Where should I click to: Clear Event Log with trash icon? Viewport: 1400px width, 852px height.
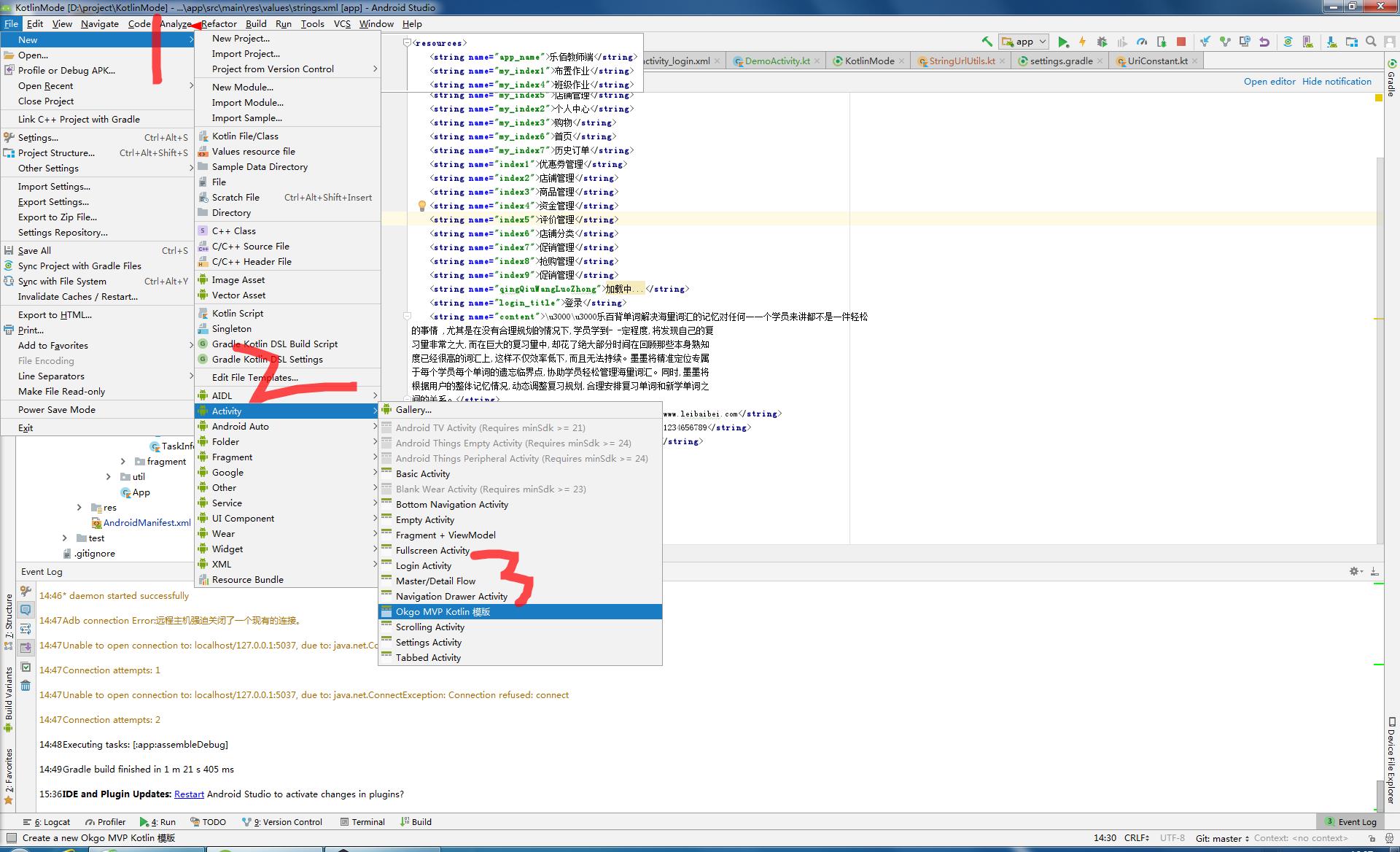click(26, 685)
